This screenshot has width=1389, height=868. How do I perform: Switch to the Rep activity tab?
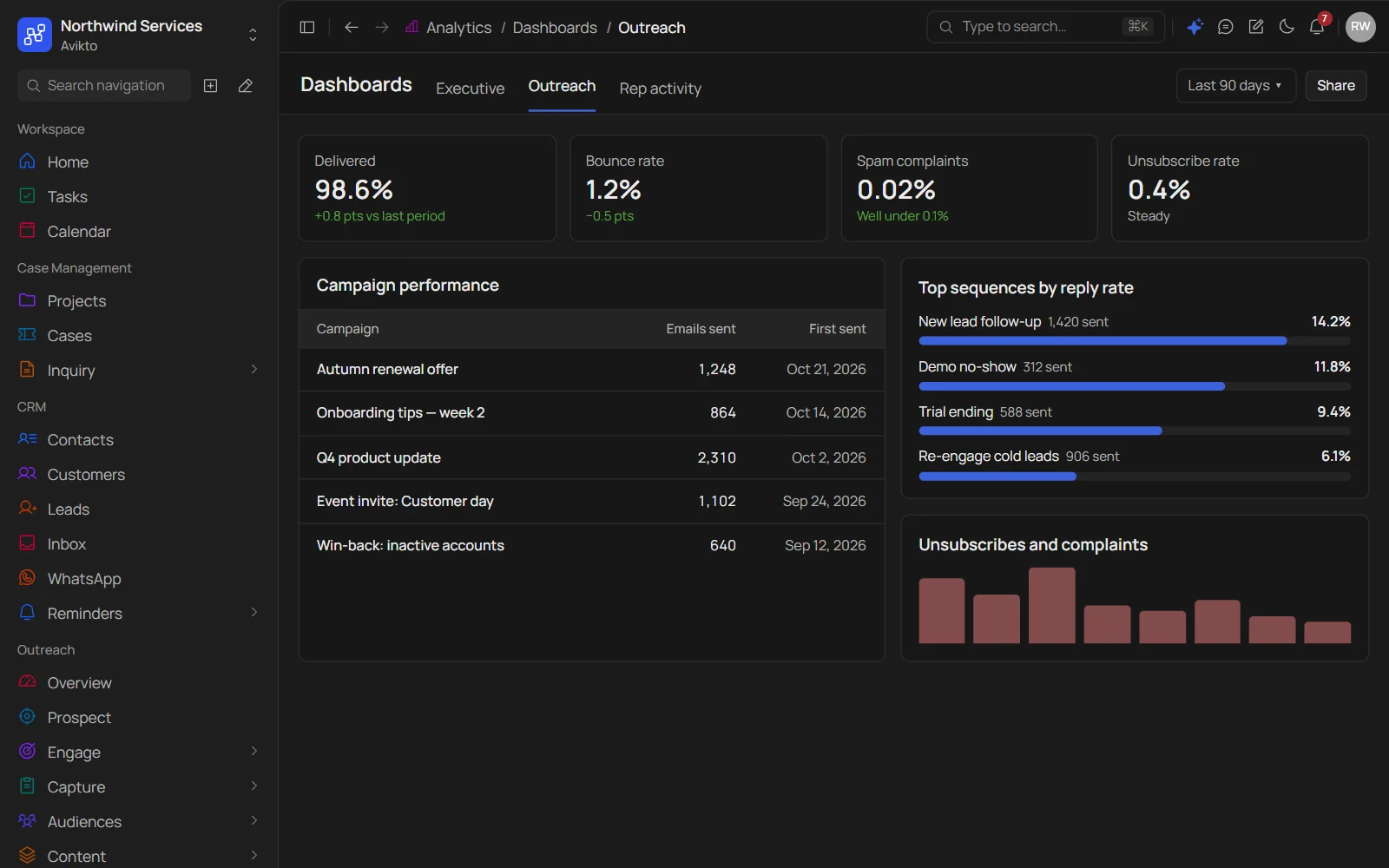(x=660, y=89)
